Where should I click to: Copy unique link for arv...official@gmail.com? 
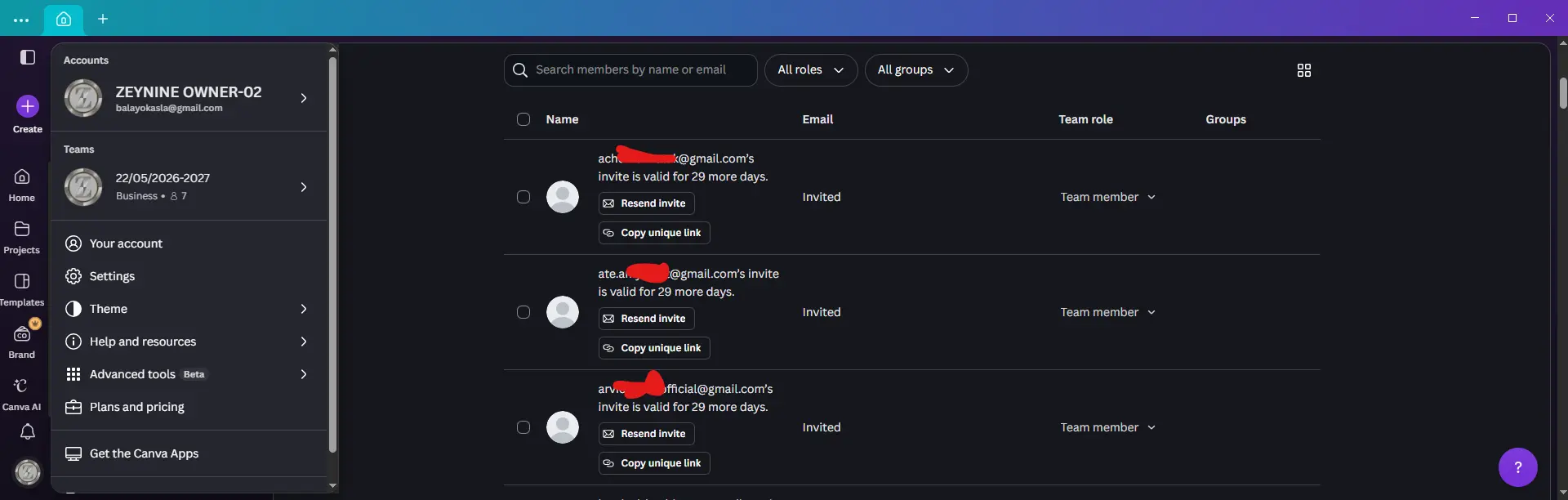(x=654, y=463)
